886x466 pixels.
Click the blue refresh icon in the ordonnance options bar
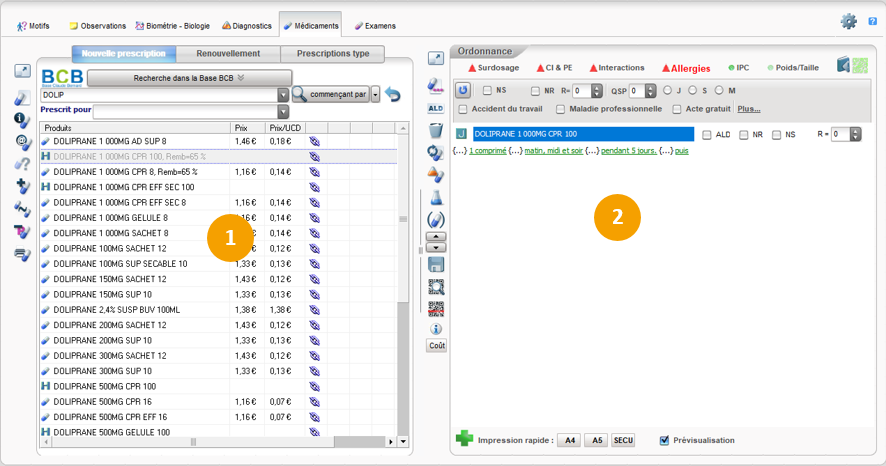463,90
